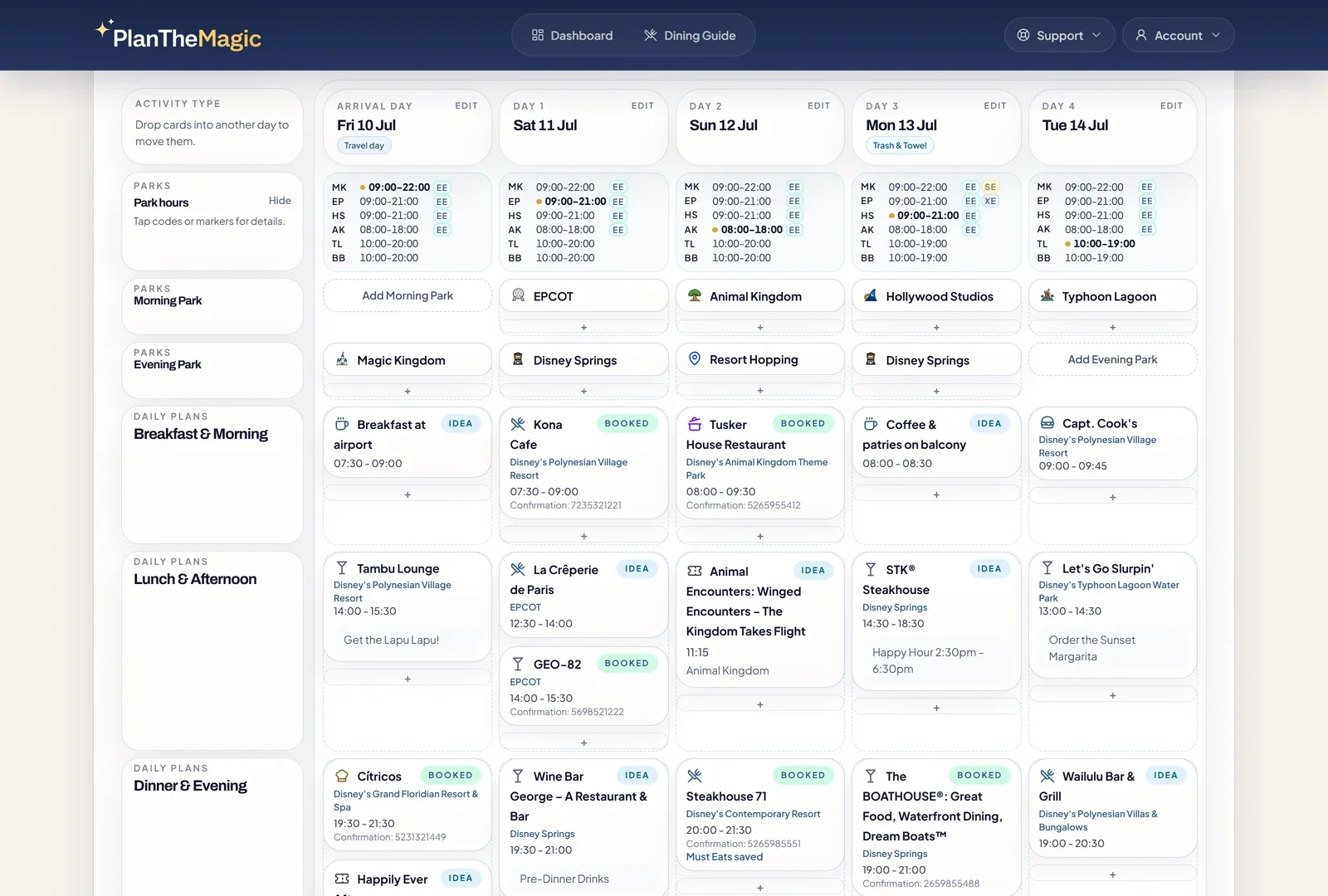Click the Happily Ever ticket icon
This screenshot has width=1328, height=896.
pyautogui.click(x=342, y=879)
